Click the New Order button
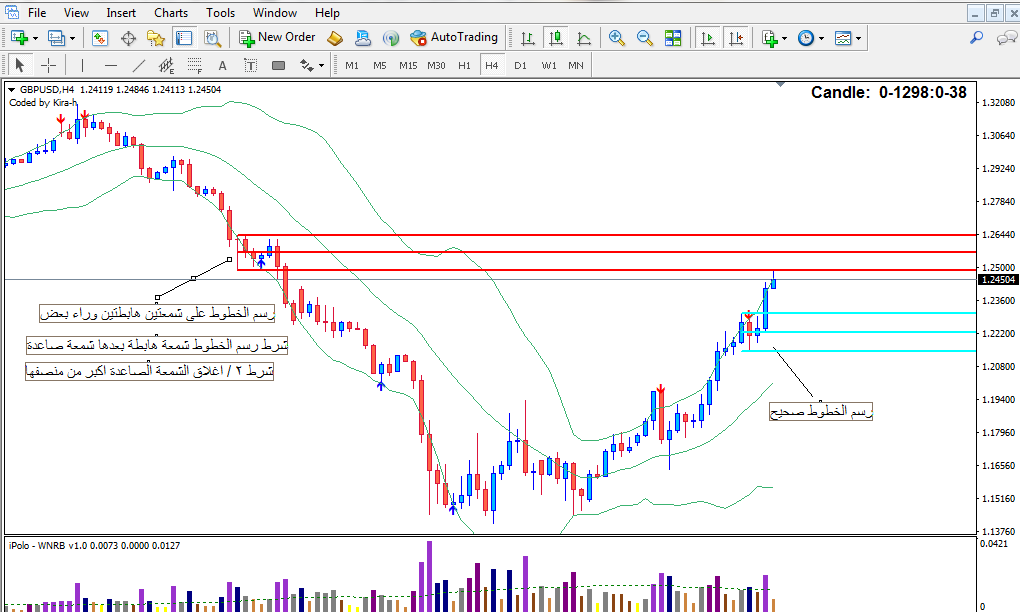 coord(277,38)
